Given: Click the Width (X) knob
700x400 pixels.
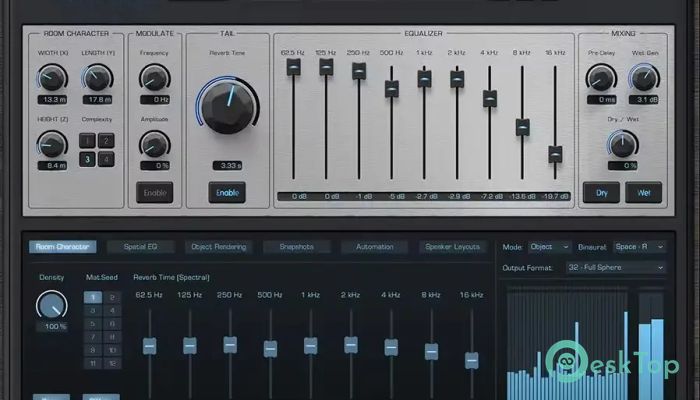Looking at the screenshot, I should (x=51, y=77).
